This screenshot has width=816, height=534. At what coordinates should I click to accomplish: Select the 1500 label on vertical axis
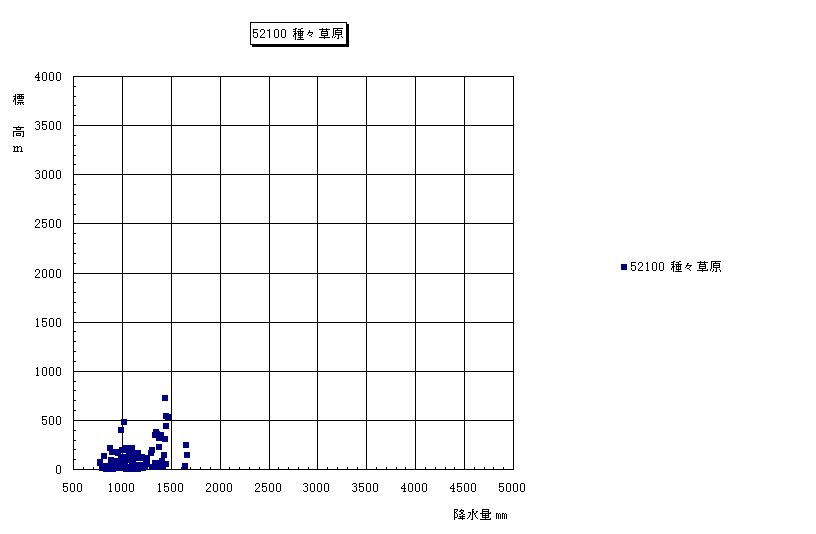click(48, 322)
